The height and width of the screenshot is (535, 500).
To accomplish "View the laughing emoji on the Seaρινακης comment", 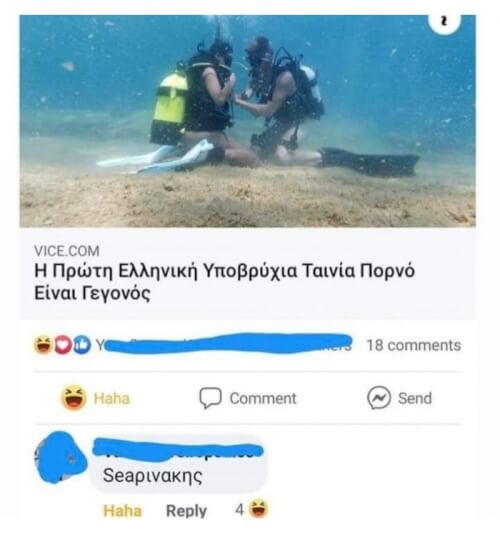I will coord(258,509).
